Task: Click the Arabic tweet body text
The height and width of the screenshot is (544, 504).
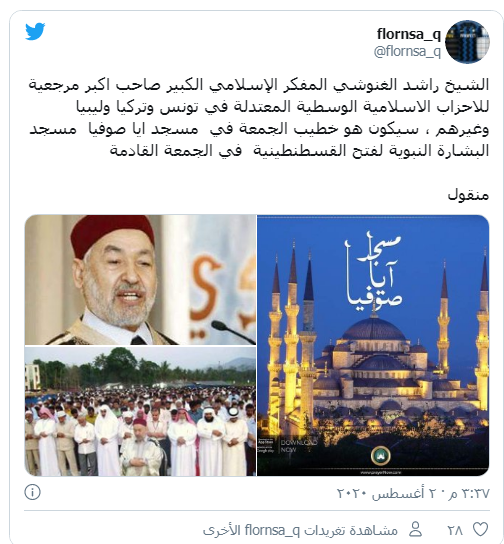Action: pos(259,118)
